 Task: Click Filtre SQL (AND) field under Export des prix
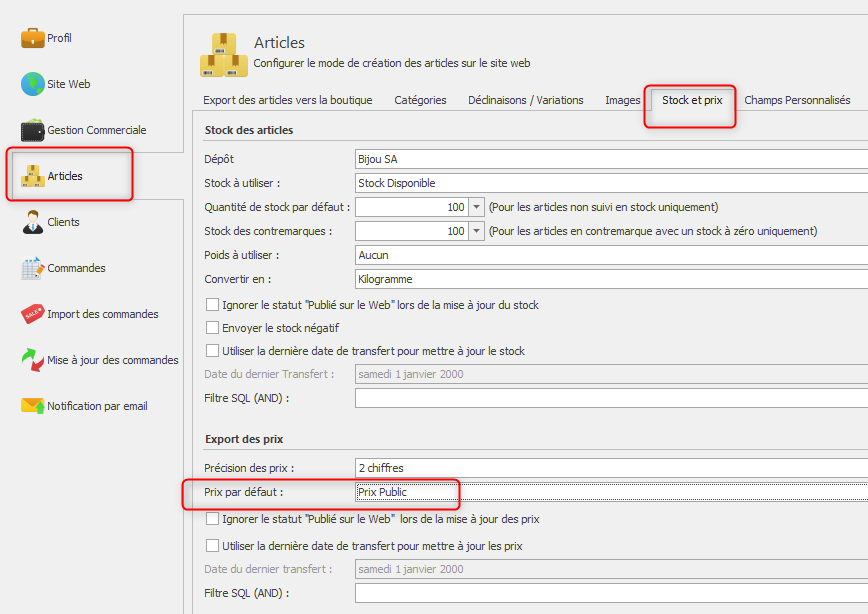click(611, 593)
